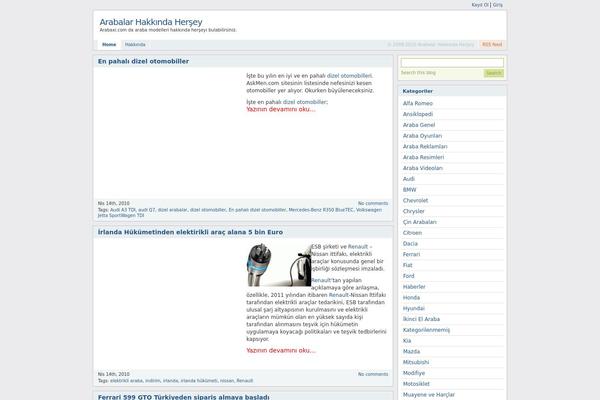Open the İkinci El Araba category

[421, 319]
